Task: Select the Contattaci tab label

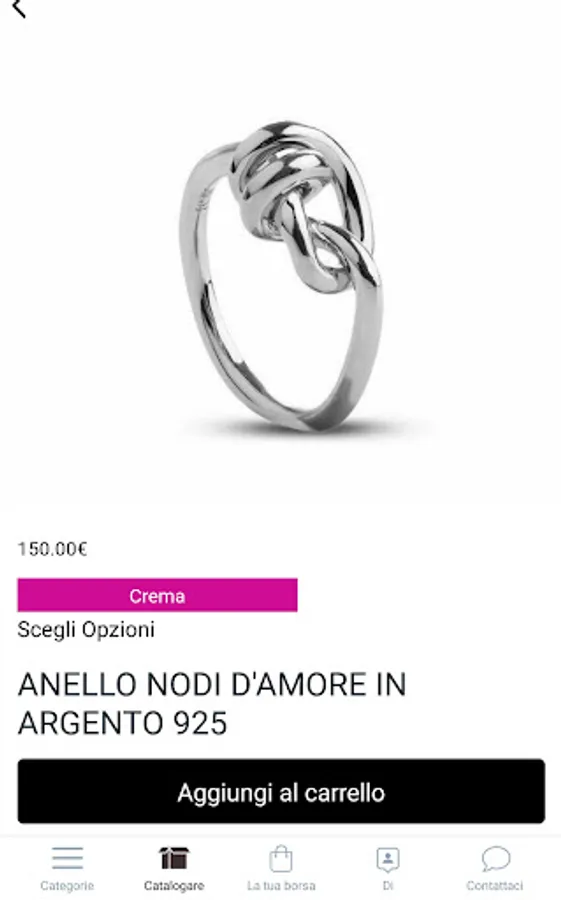Action: click(x=494, y=886)
